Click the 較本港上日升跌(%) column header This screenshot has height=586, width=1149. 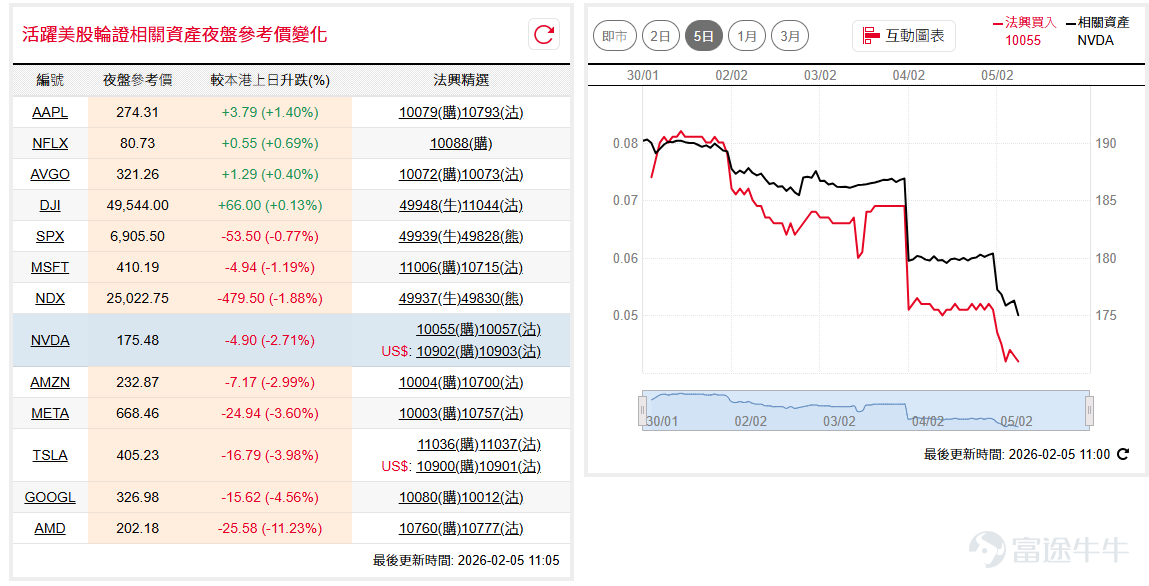[x=270, y=81]
